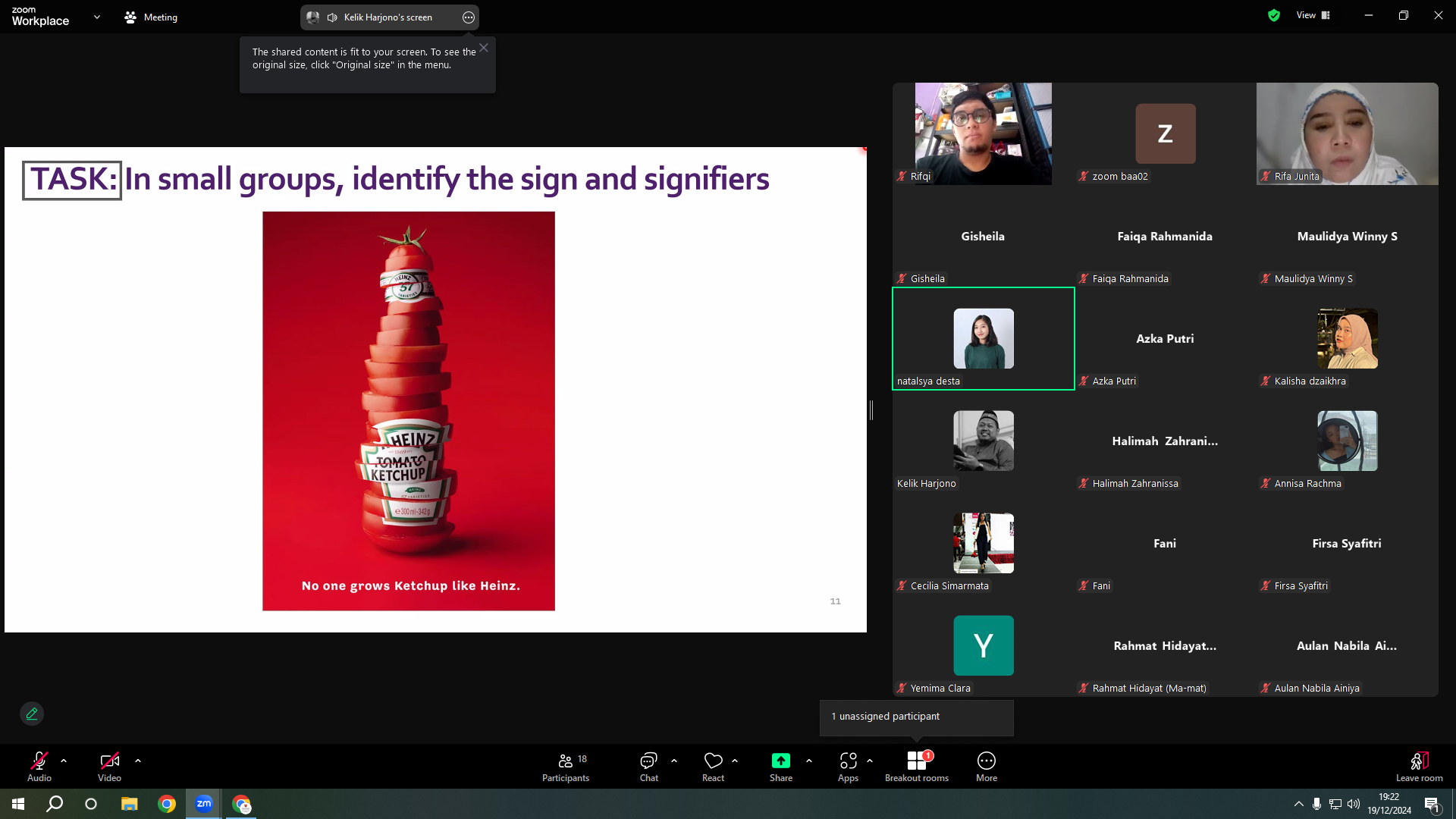Expand share options arrow
Screen dimensions: 1456x819
click(x=809, y=760)
